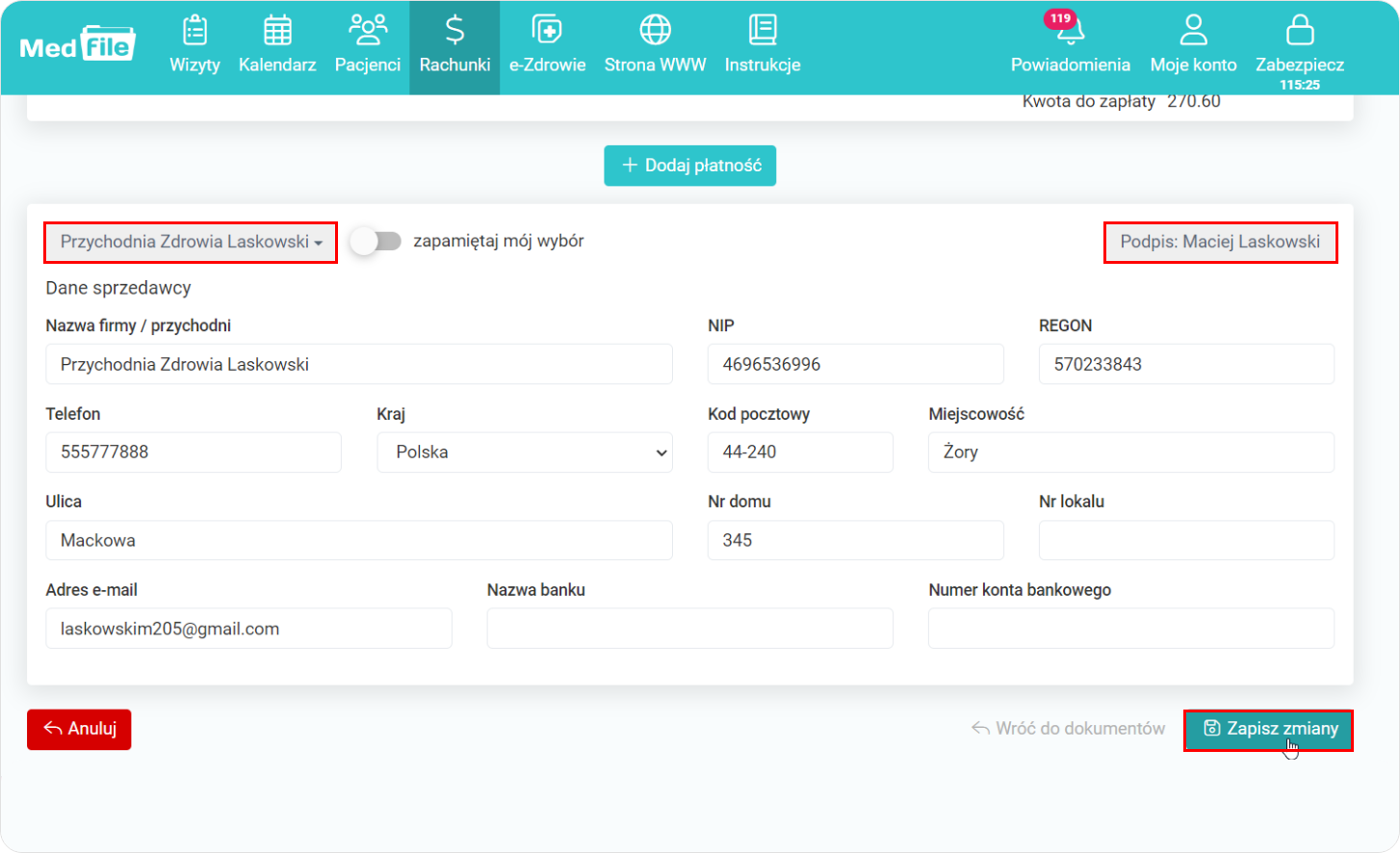Focus the REGON field

[x=1186, y=364]
